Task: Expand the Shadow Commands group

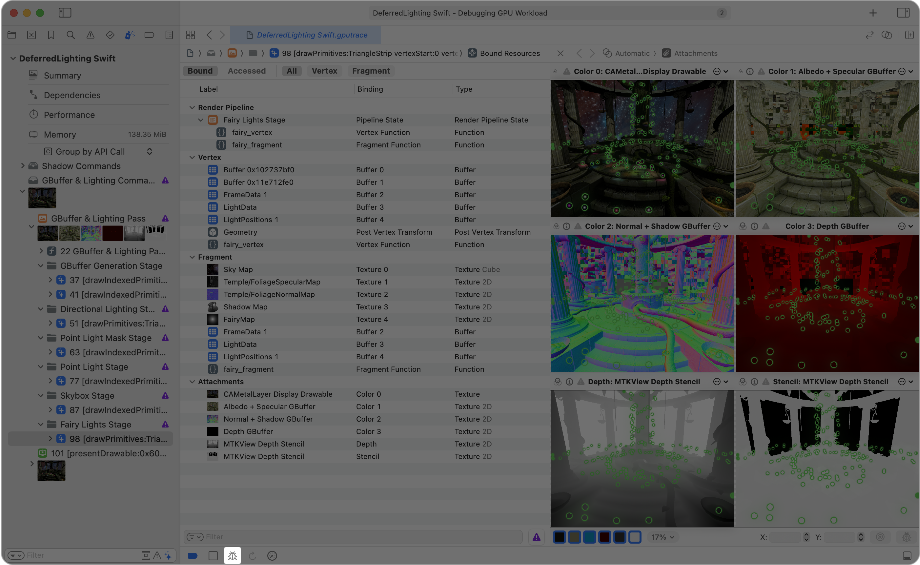Action: (23, 166)
